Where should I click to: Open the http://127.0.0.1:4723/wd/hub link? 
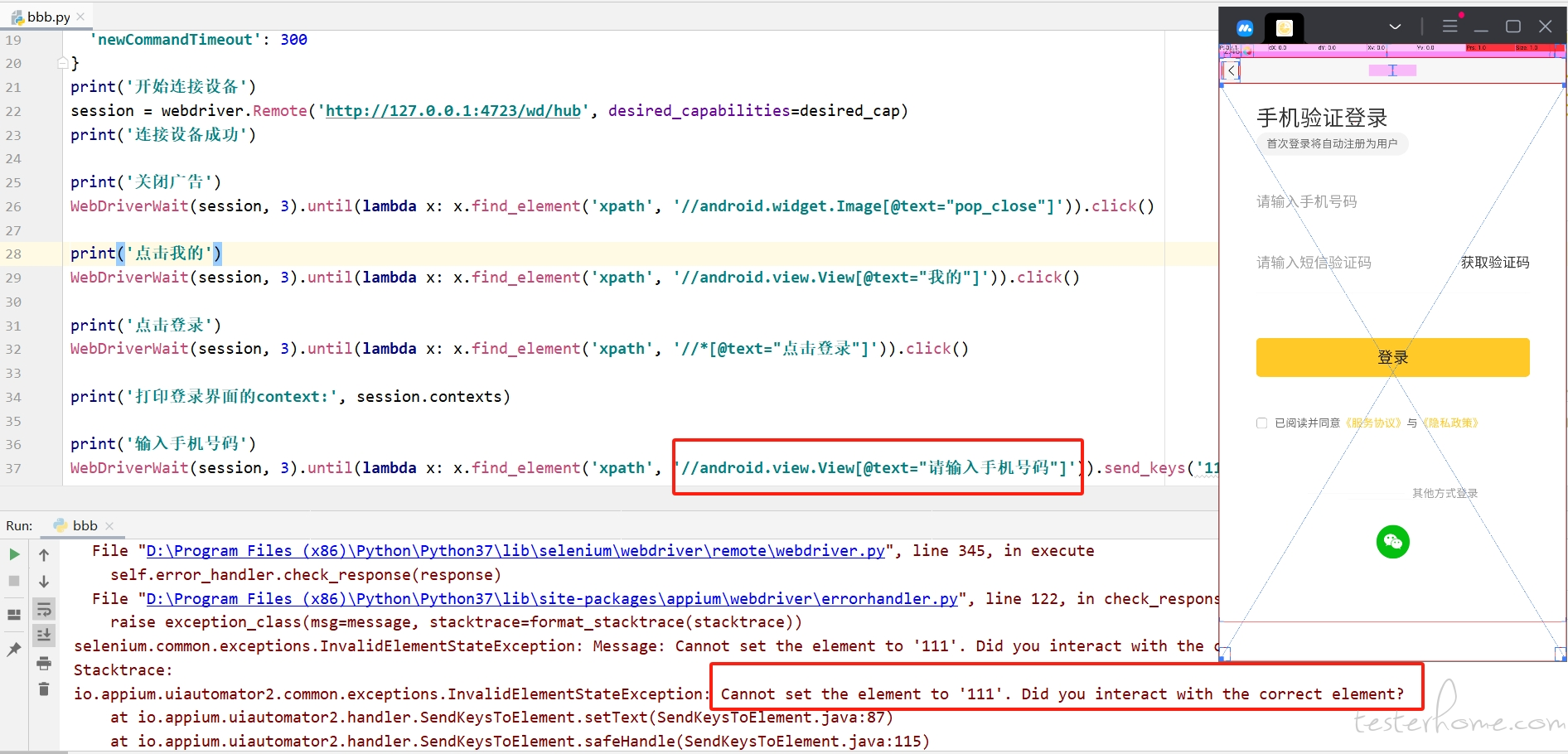coord(453,111)
